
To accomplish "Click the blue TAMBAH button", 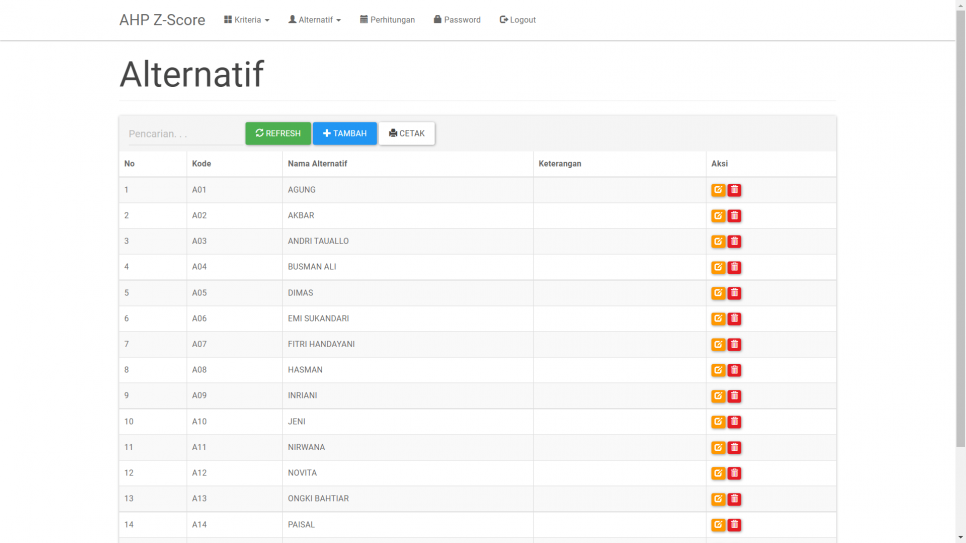I will click(344, 133).
